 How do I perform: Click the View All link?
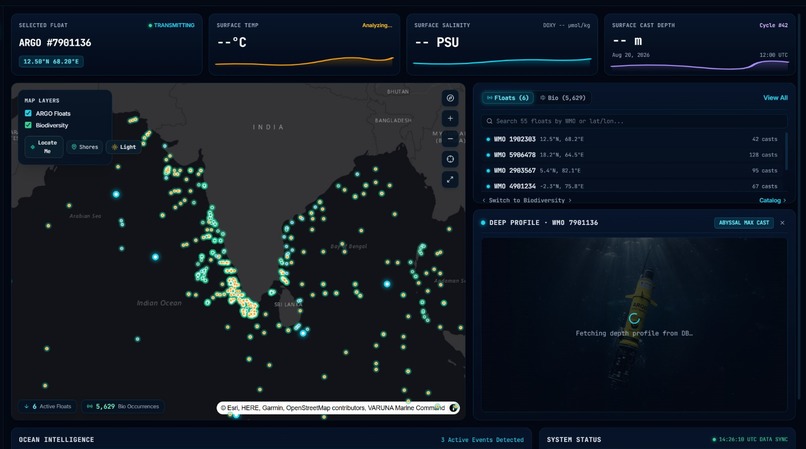(x=775, y=98)
